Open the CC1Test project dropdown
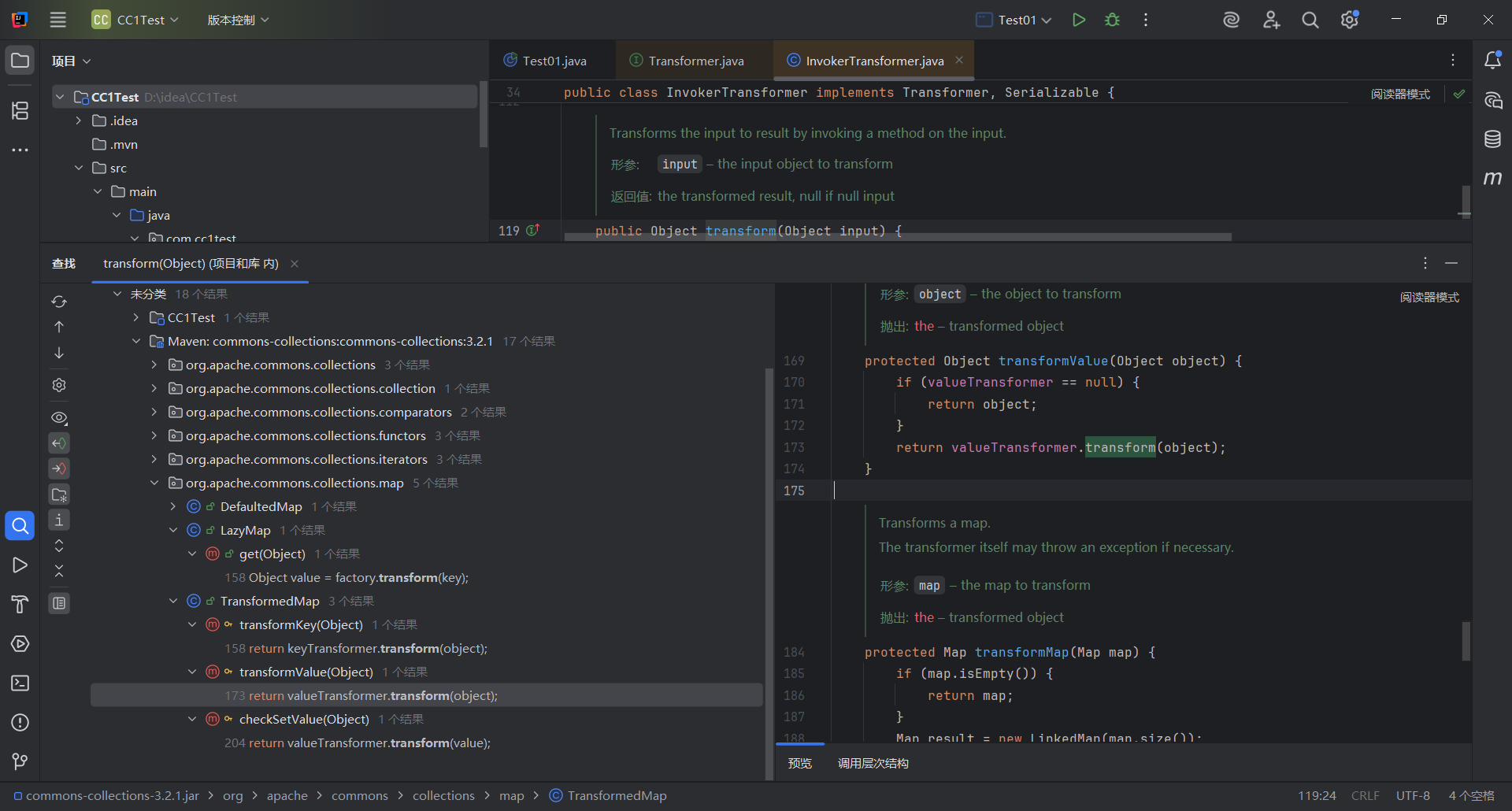1512x811 pixels. pyautogui.click(x=135, y=20)
